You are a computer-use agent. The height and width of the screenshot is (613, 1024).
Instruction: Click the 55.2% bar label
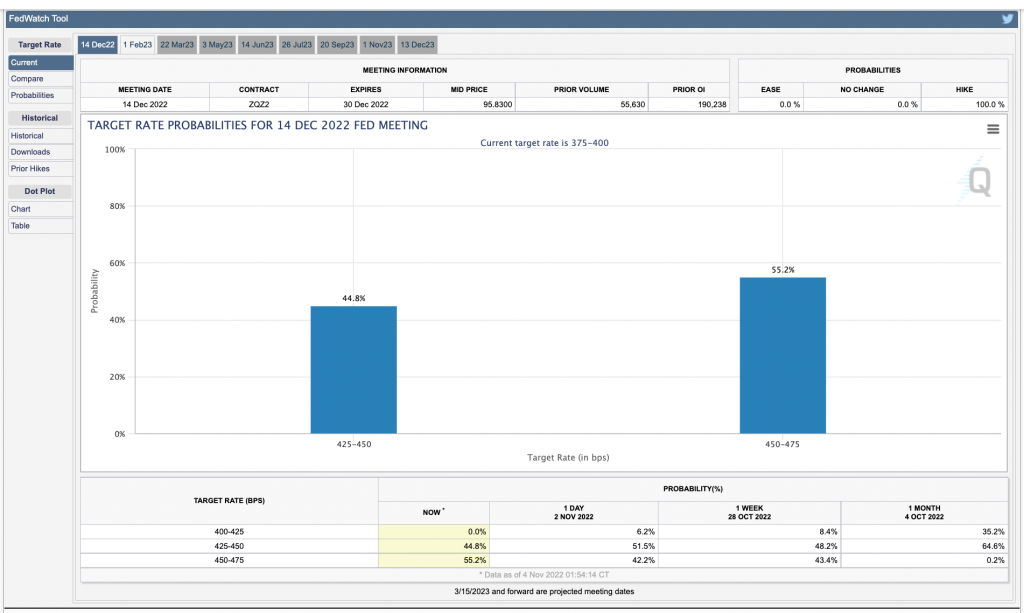783,270
